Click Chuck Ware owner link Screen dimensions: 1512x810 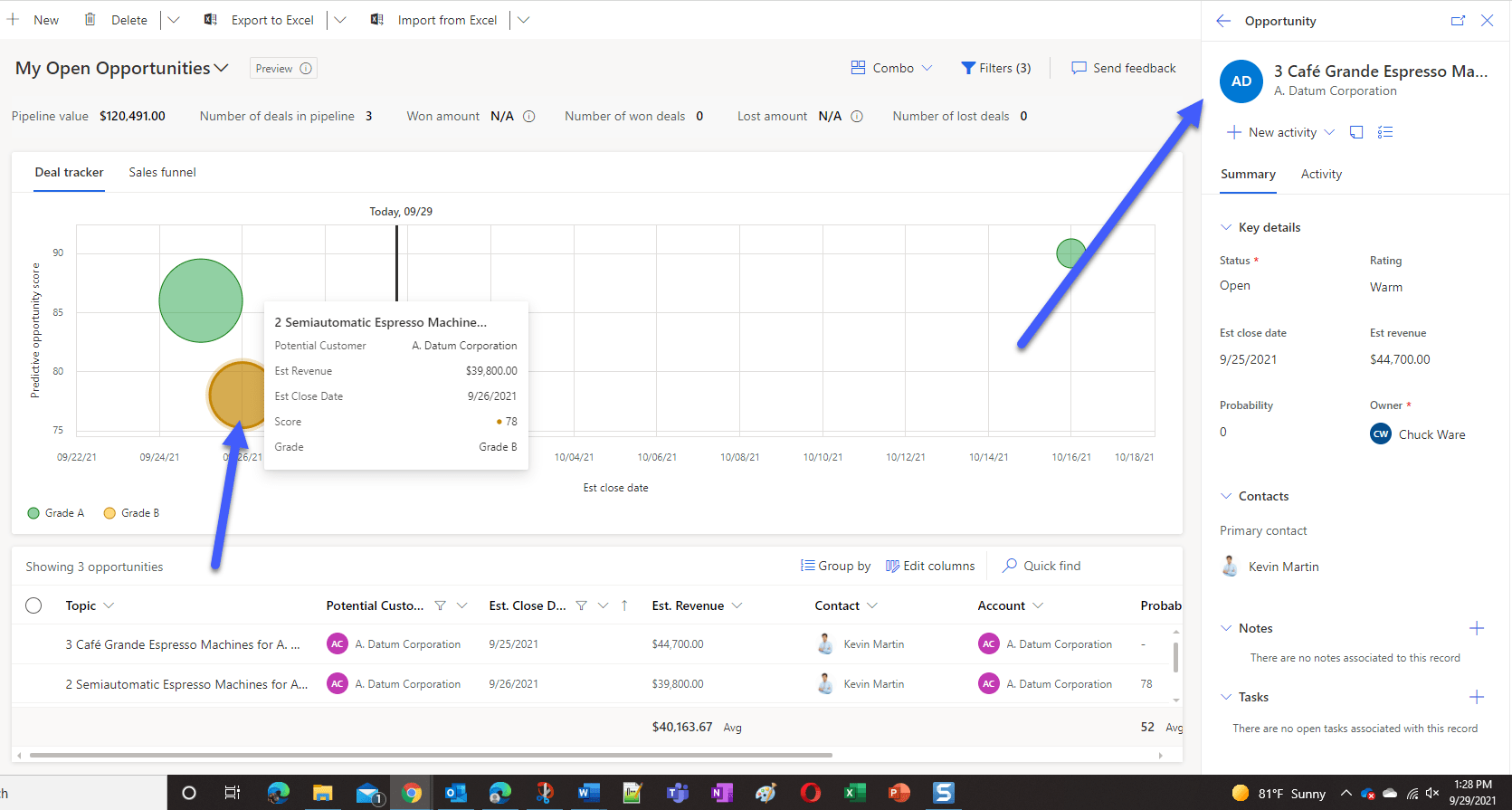click(x=1431, y=434)
